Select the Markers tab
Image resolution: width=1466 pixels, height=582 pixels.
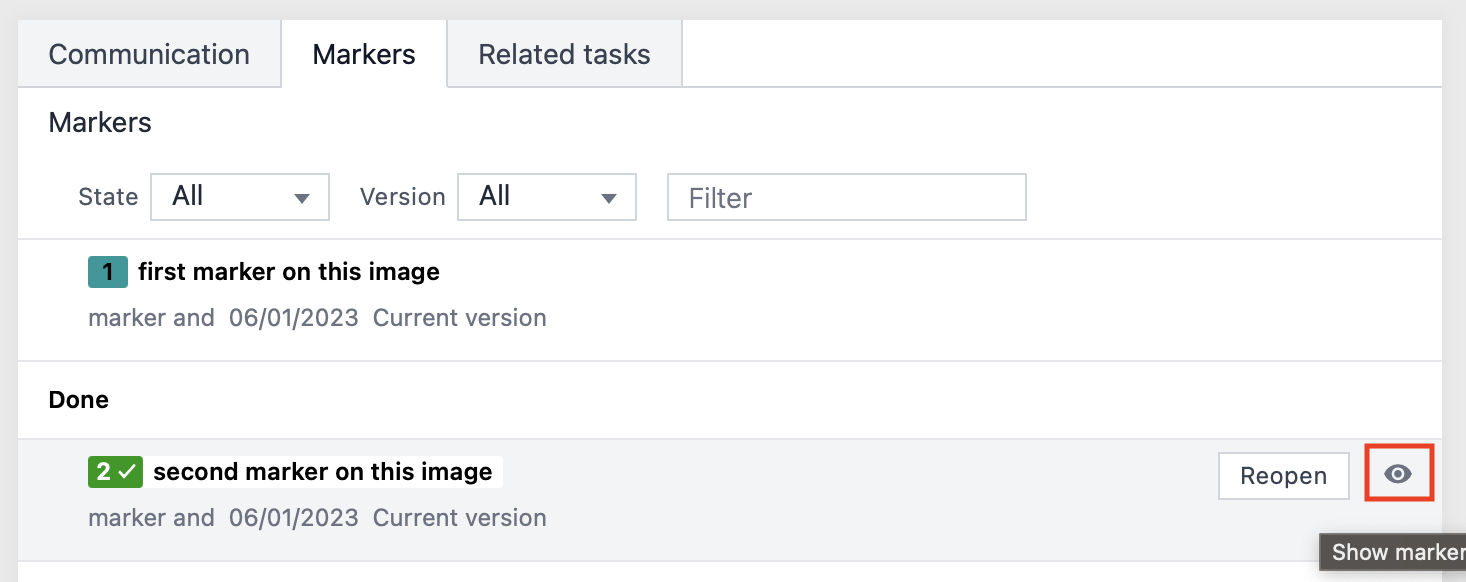tap(363, 54)
